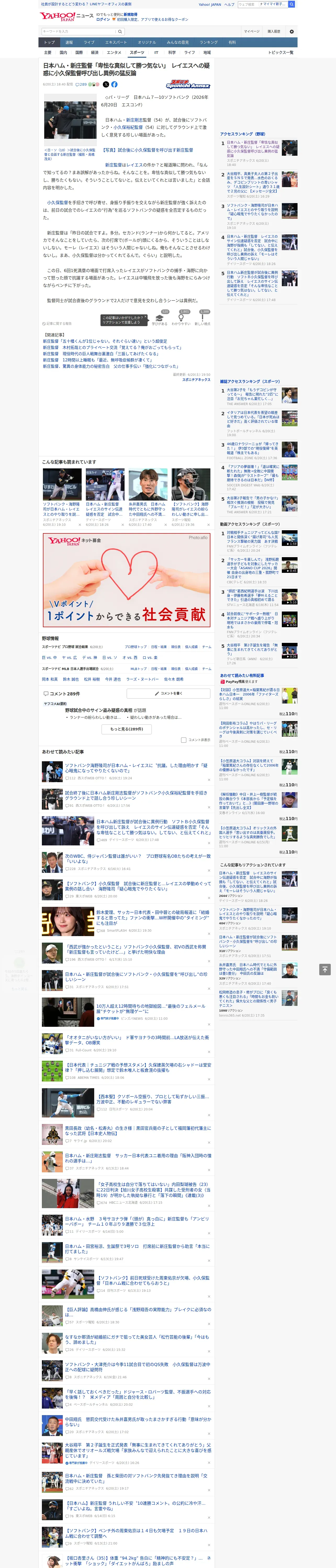Open player link 岡本 和真
The height and width of the screenshot is (1568, 336).
(50, 679)
